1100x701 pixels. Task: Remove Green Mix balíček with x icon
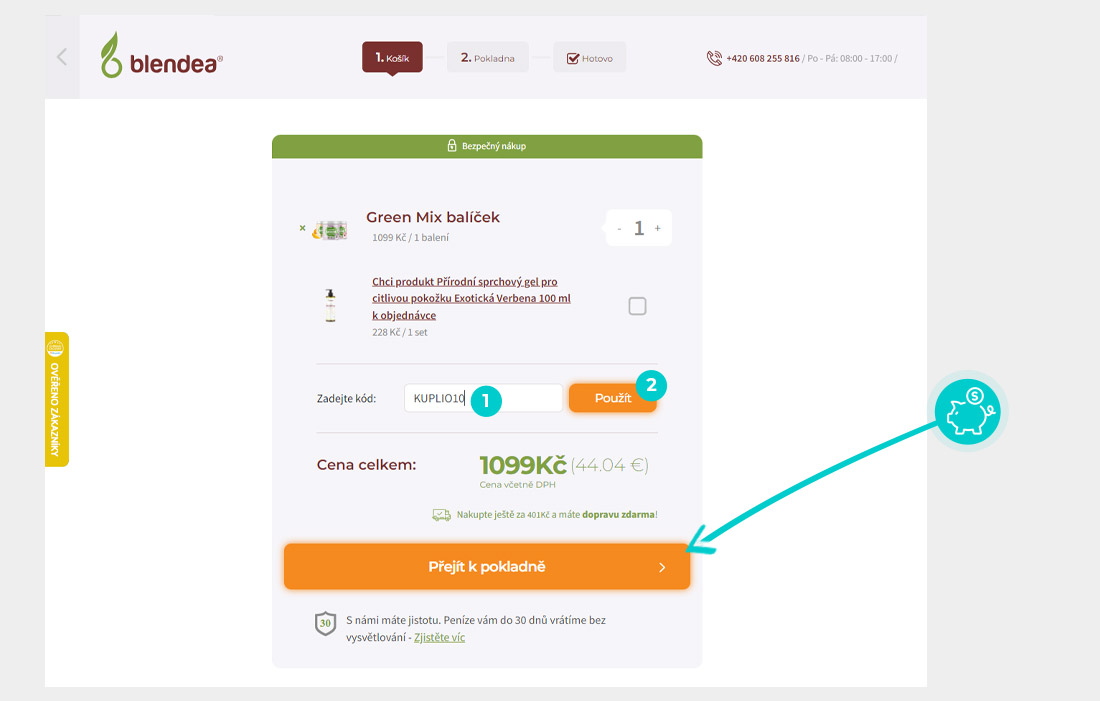coord(302,228)
